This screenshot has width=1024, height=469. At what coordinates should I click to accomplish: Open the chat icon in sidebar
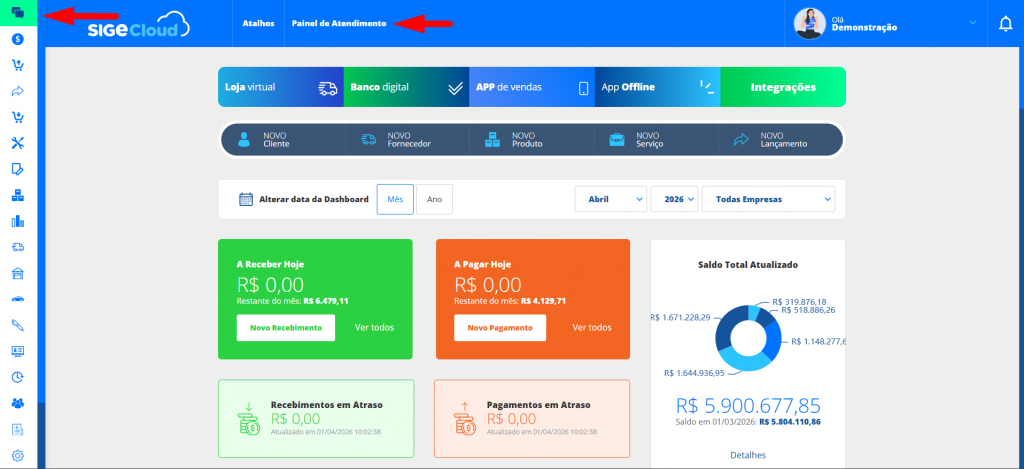17,13
